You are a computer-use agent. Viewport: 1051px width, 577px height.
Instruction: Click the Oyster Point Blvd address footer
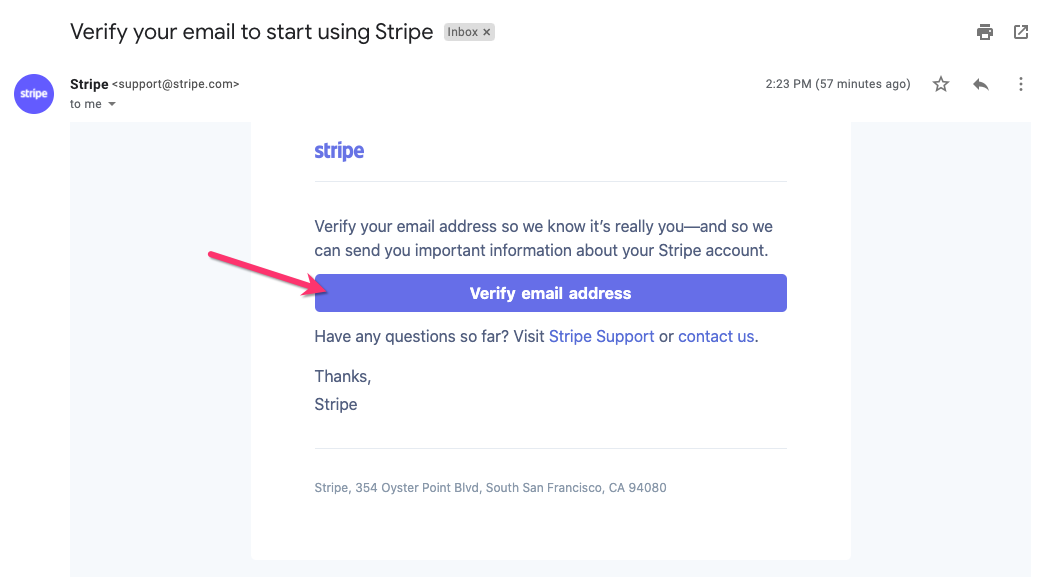(x=490, y=488)
